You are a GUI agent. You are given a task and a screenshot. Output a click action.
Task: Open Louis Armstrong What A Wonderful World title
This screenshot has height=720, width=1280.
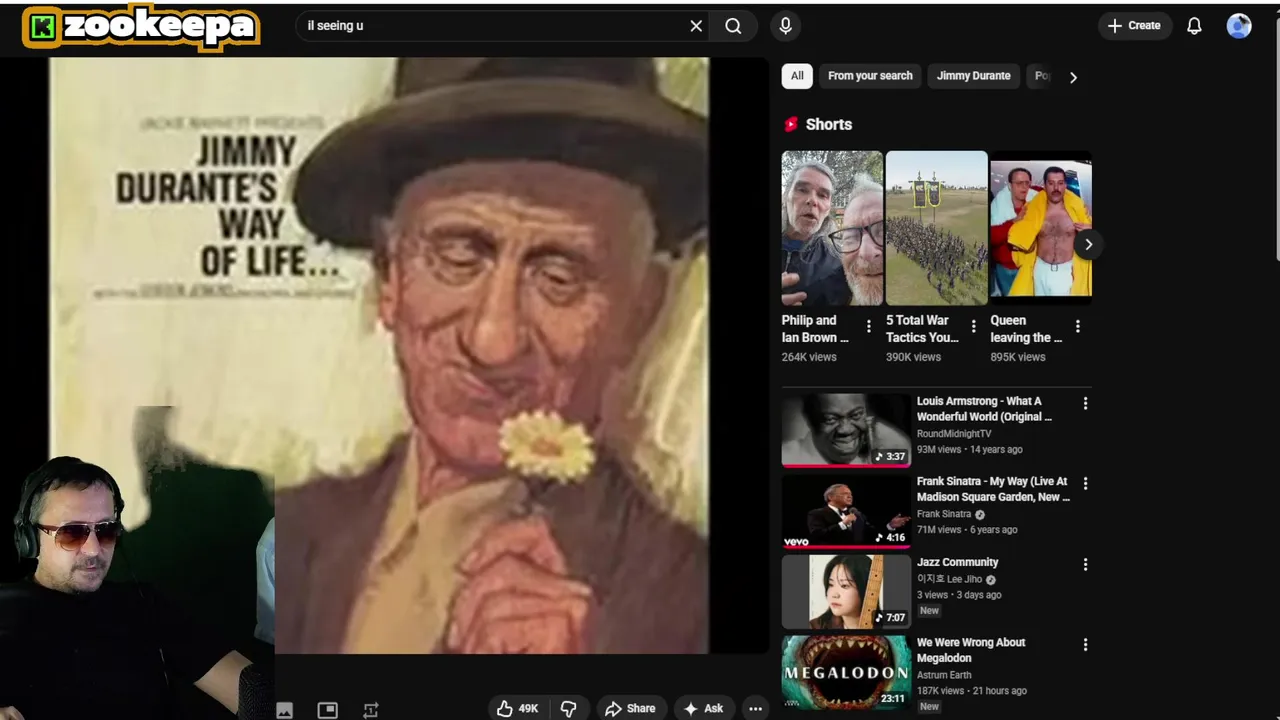984,409
